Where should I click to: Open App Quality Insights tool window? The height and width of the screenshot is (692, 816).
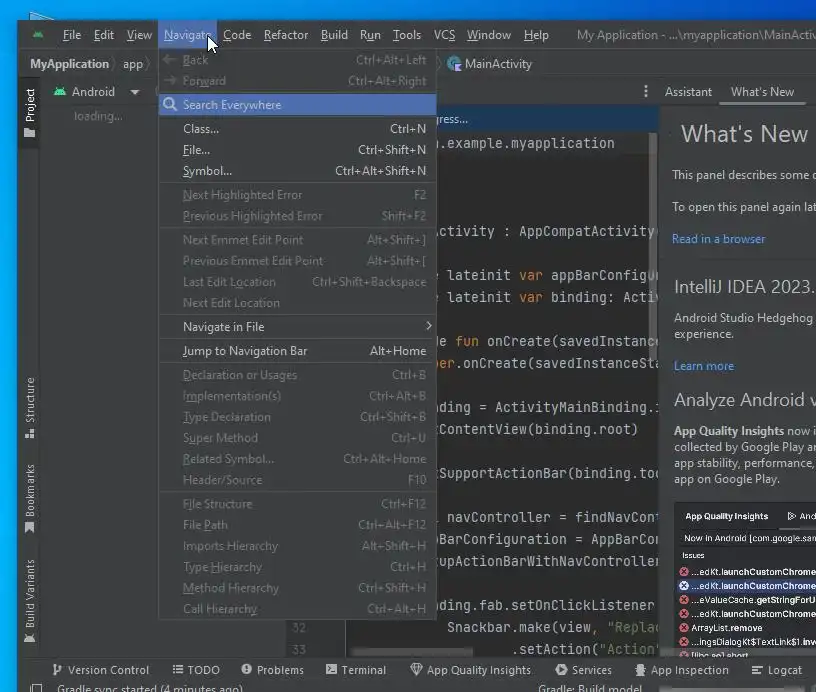point(470,670)
